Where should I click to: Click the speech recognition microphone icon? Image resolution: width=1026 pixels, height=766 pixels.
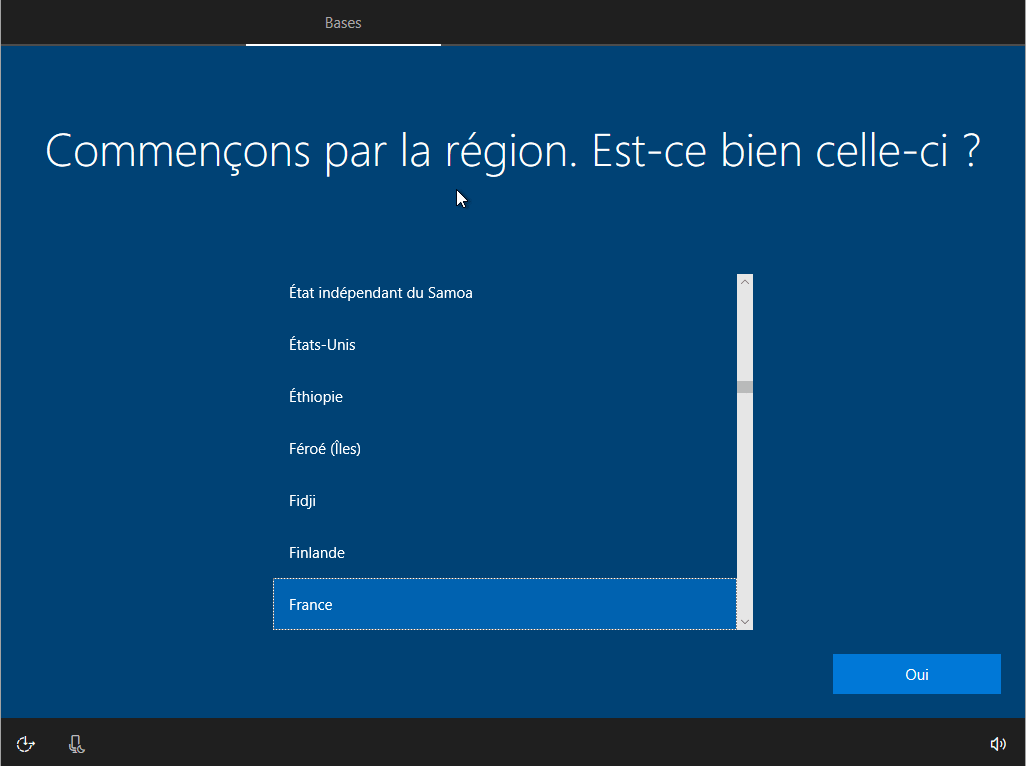(x=76, y=744)
